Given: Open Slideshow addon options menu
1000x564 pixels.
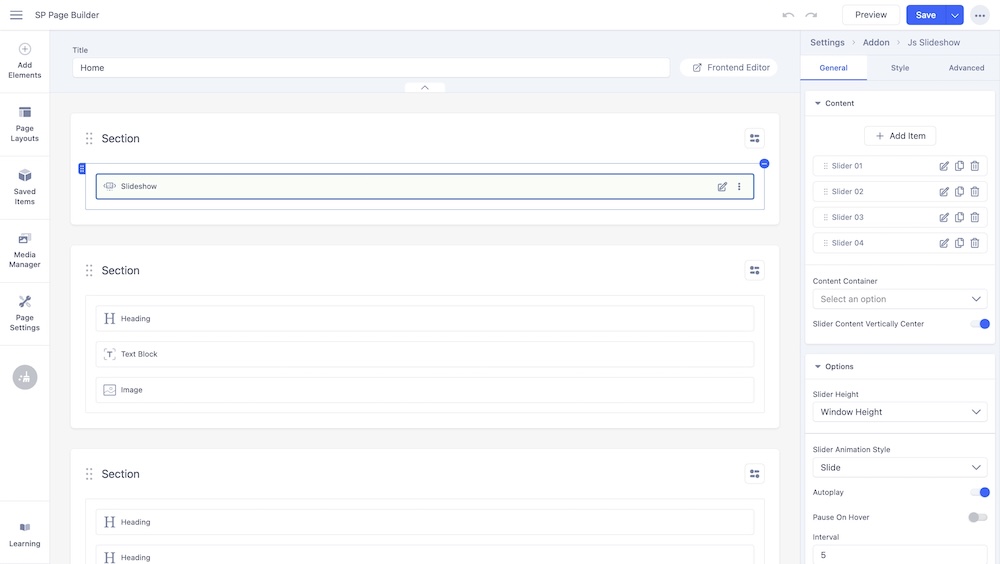Looking at the screenshot, I should tap(740, 187).
